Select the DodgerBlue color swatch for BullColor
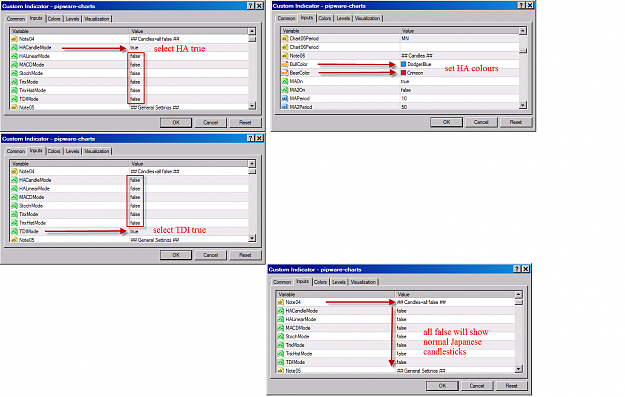 click(x=403, y=64)
